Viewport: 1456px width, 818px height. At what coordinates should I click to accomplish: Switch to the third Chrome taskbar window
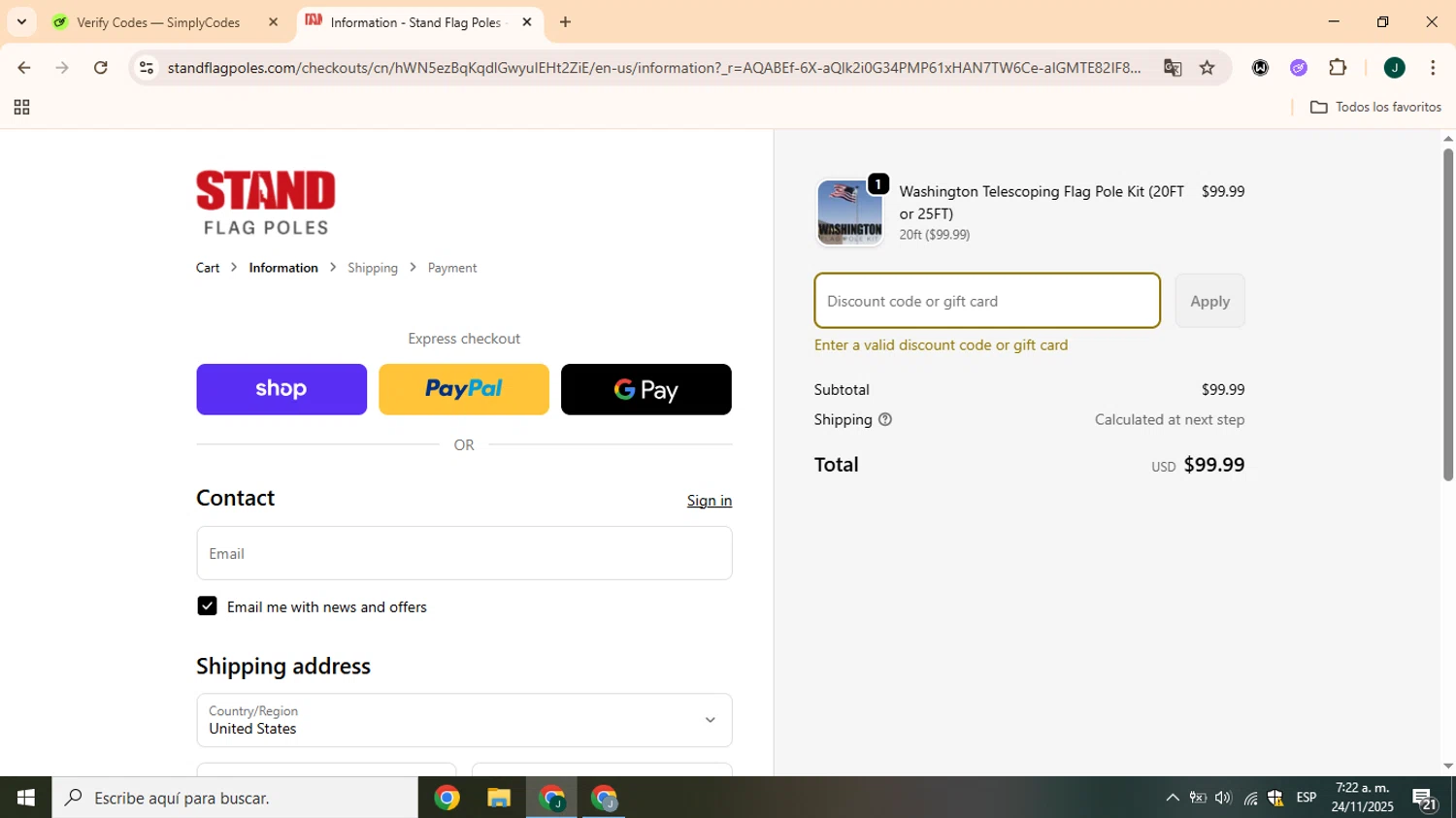604,798
